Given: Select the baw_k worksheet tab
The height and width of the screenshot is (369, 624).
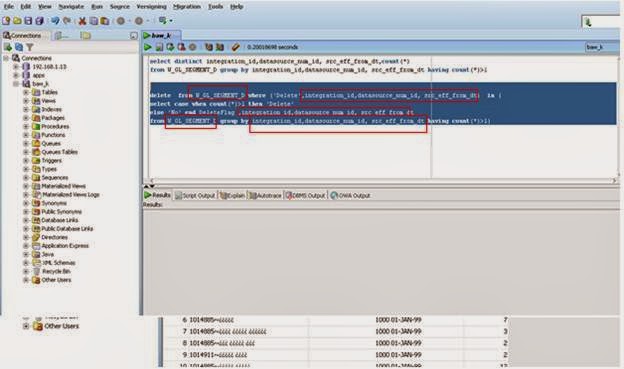Looking at the screenshot, I should point(161,35).
